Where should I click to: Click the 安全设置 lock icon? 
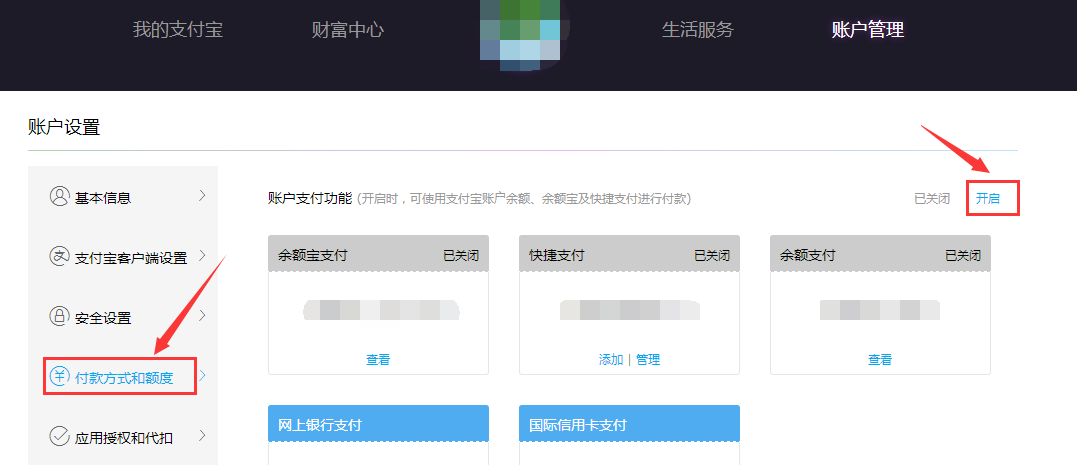[60, 317]
